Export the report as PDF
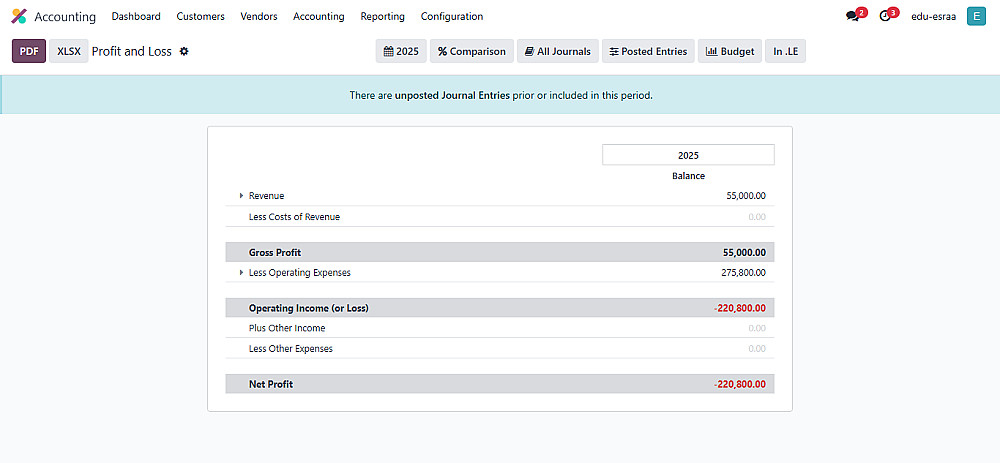The height and width of the screenshot is (463, 1000). [29, 51]
